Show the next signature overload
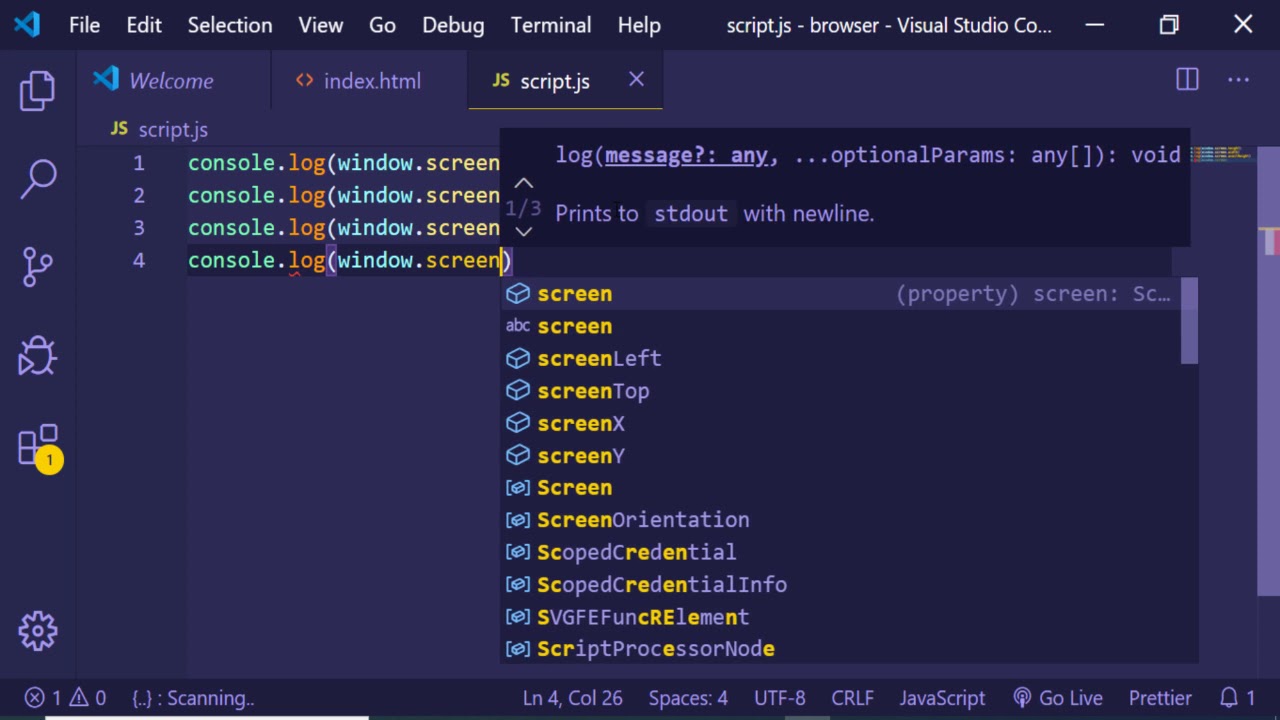 coord(523,232)
